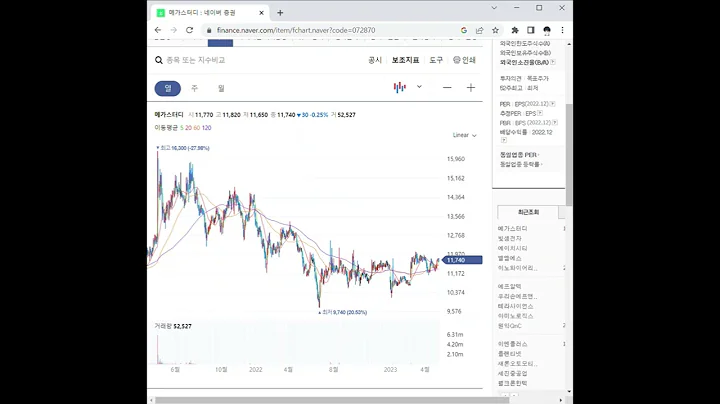Viewport: 720px width, 404px height.
Task: Open 이엔플러스 in recent list
Action: coord(512,344)
